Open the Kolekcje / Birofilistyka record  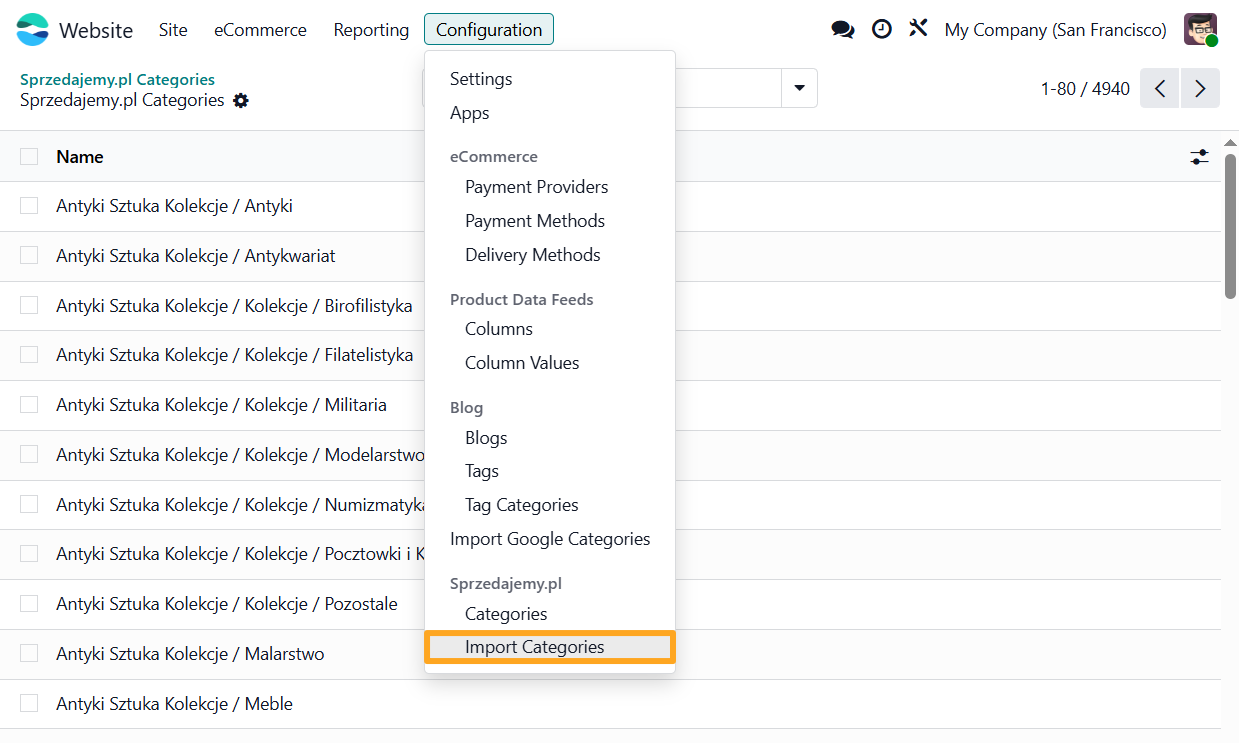coord(234,306)
